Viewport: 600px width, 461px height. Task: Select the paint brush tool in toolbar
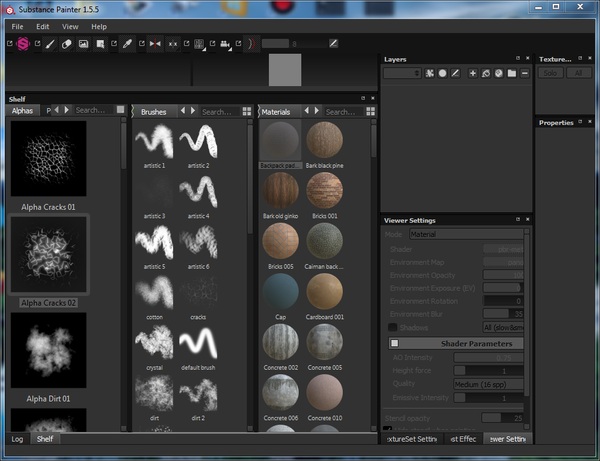tap(50, 44)
